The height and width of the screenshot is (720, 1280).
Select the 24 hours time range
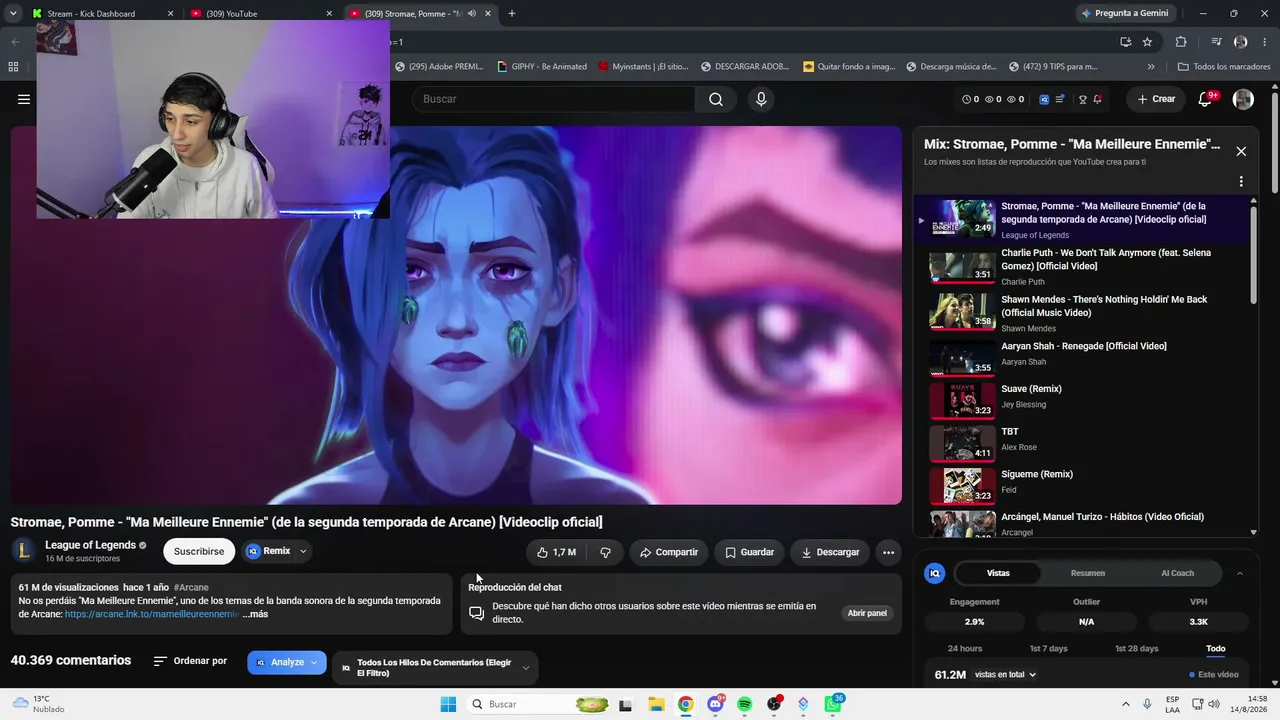pyautogui.click(x=965, y=649)
